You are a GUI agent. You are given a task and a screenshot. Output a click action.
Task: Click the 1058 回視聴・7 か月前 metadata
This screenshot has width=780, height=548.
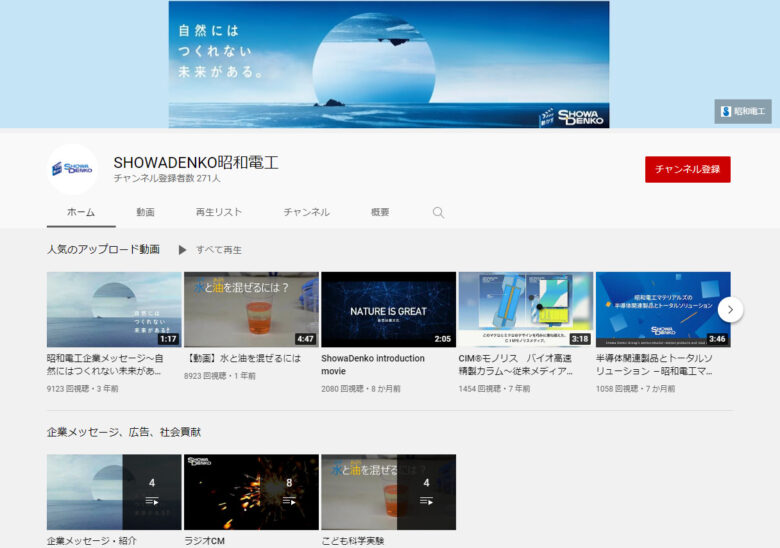click(635, 389)
